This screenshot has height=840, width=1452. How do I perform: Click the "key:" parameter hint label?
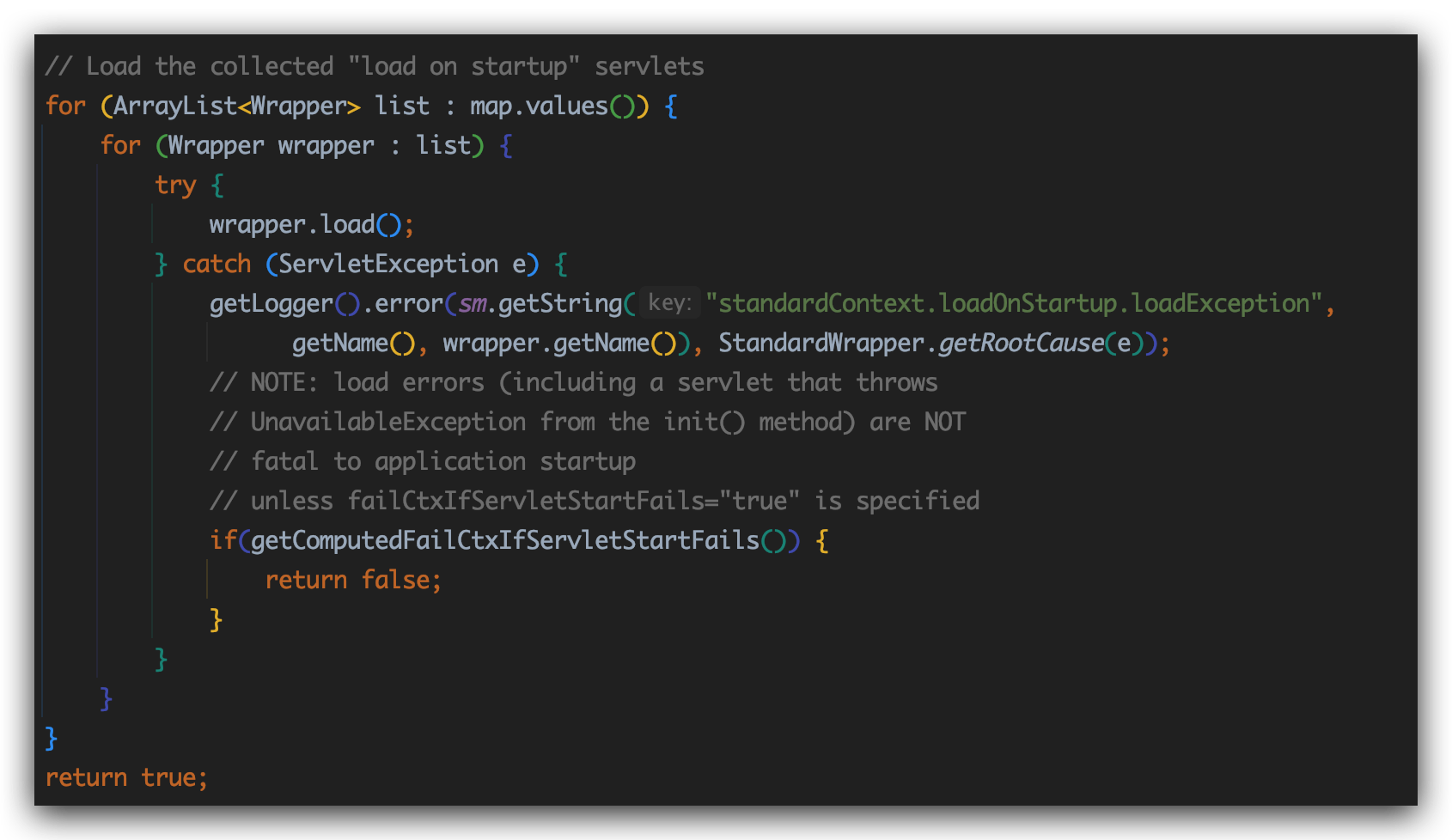pyautogui.click(x=669, y=303)
